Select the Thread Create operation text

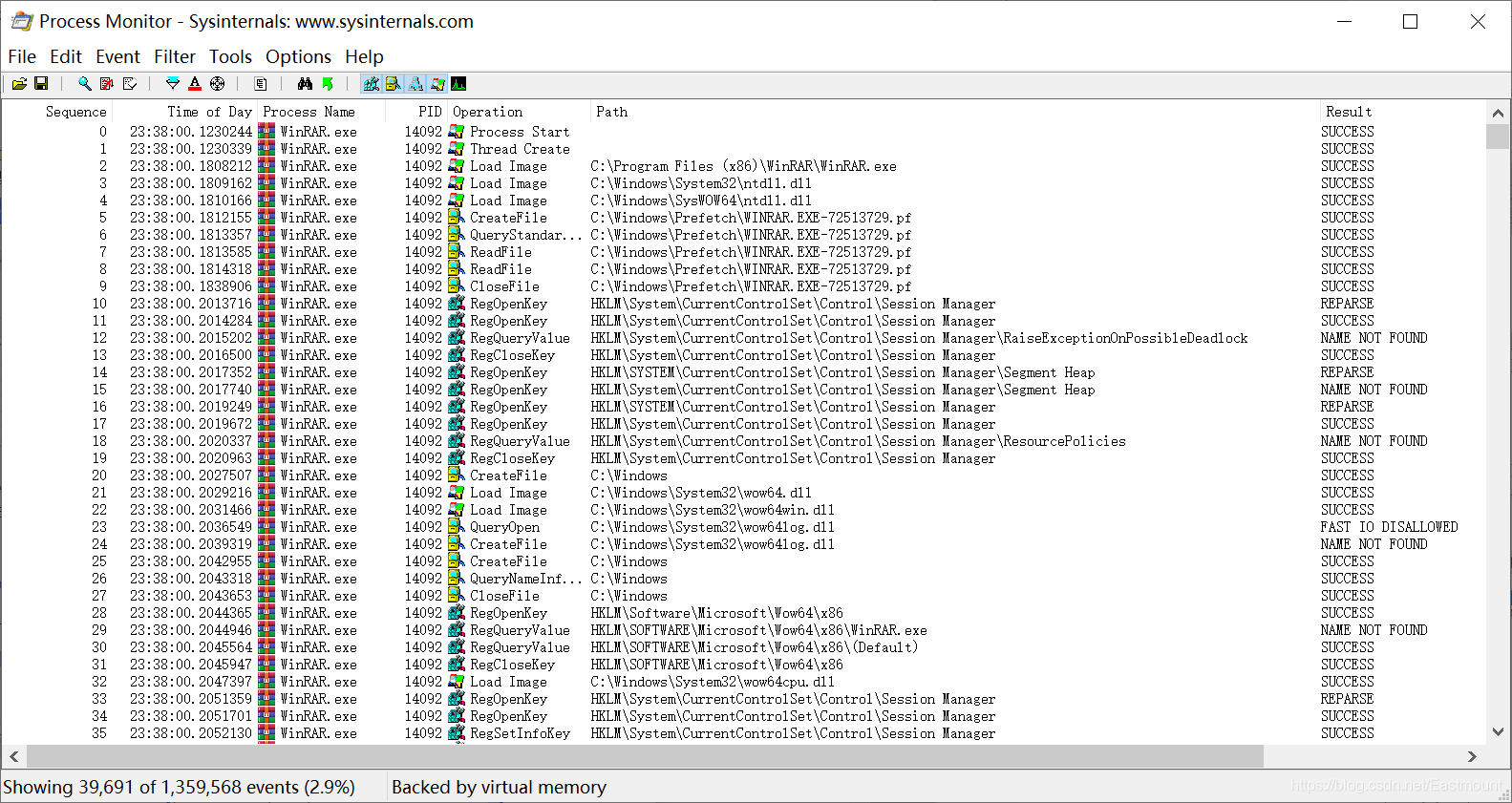pyautogui.click(x=520, y=149)
